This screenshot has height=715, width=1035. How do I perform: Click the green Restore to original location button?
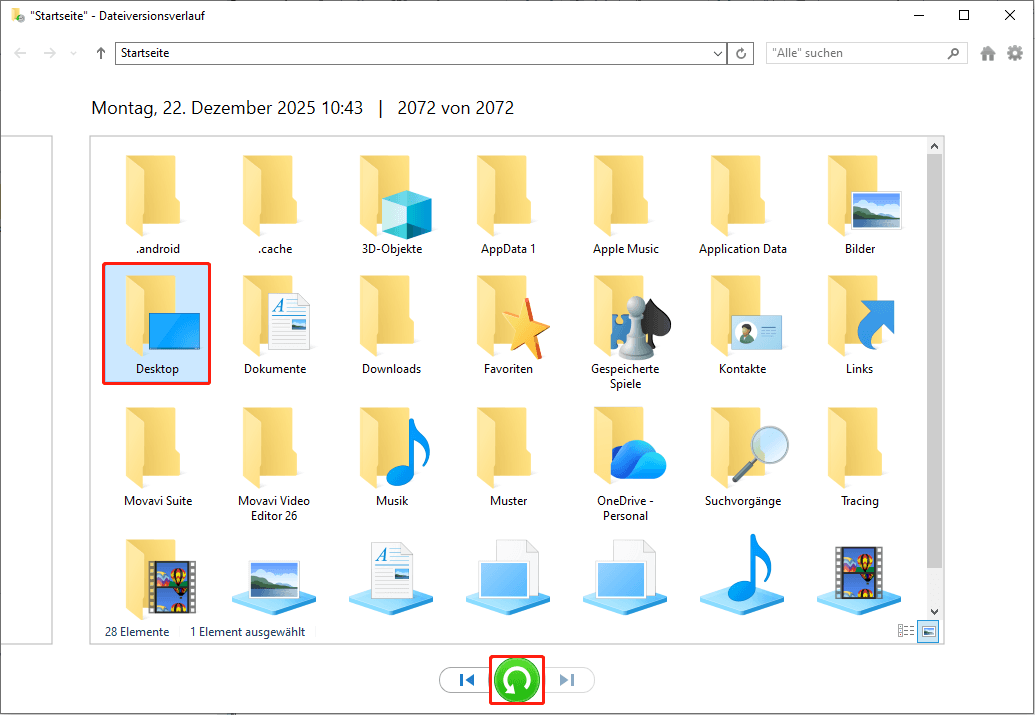coord(517,680)
